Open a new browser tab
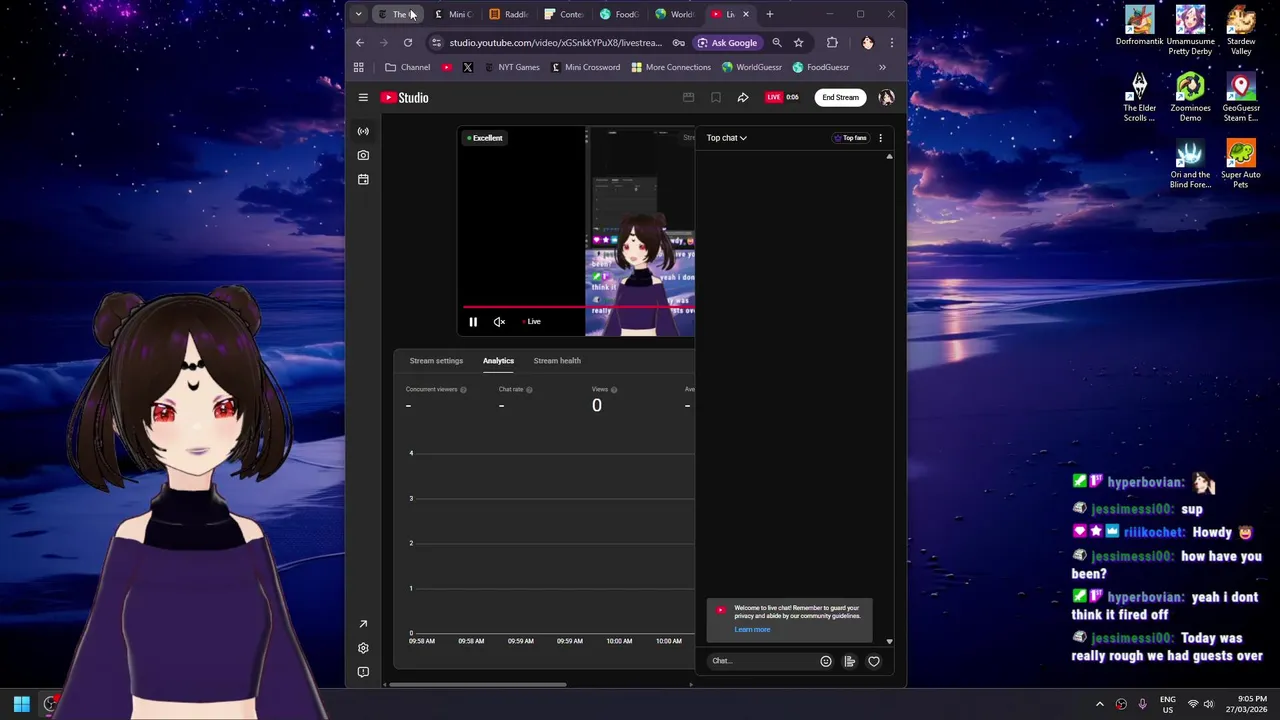 point(769,14)
